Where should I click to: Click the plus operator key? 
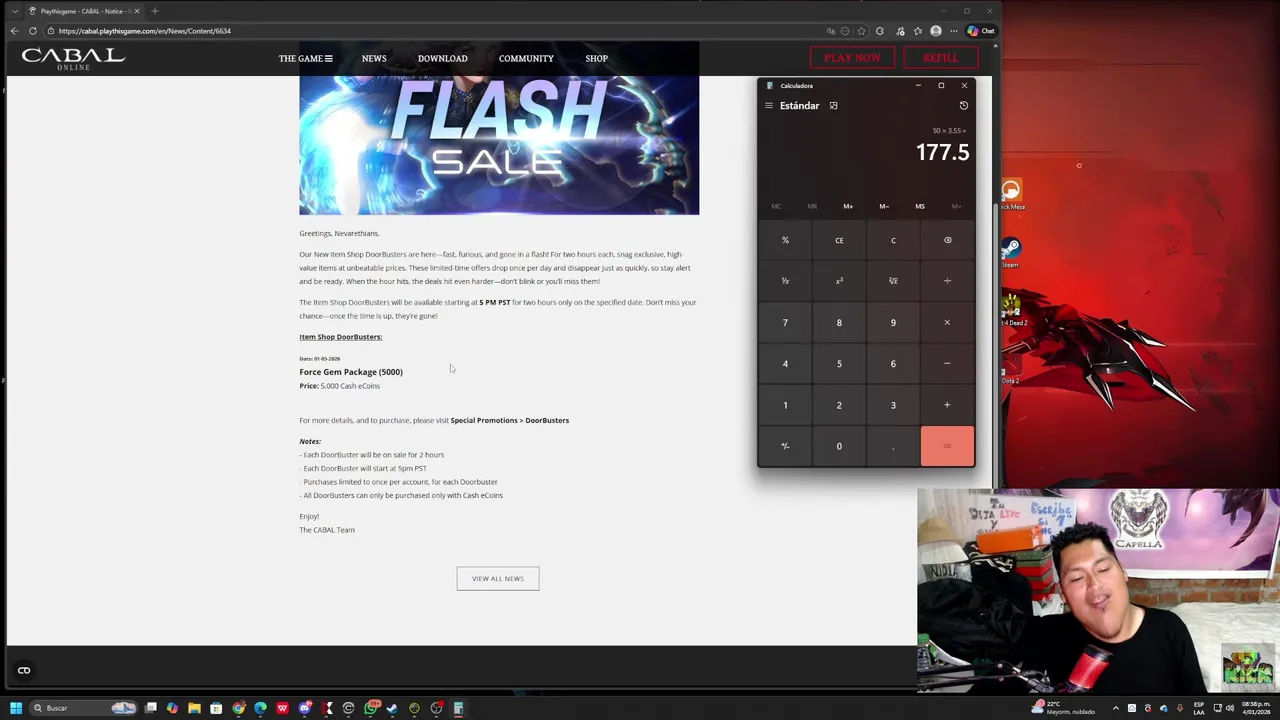(x=947, y=405)
